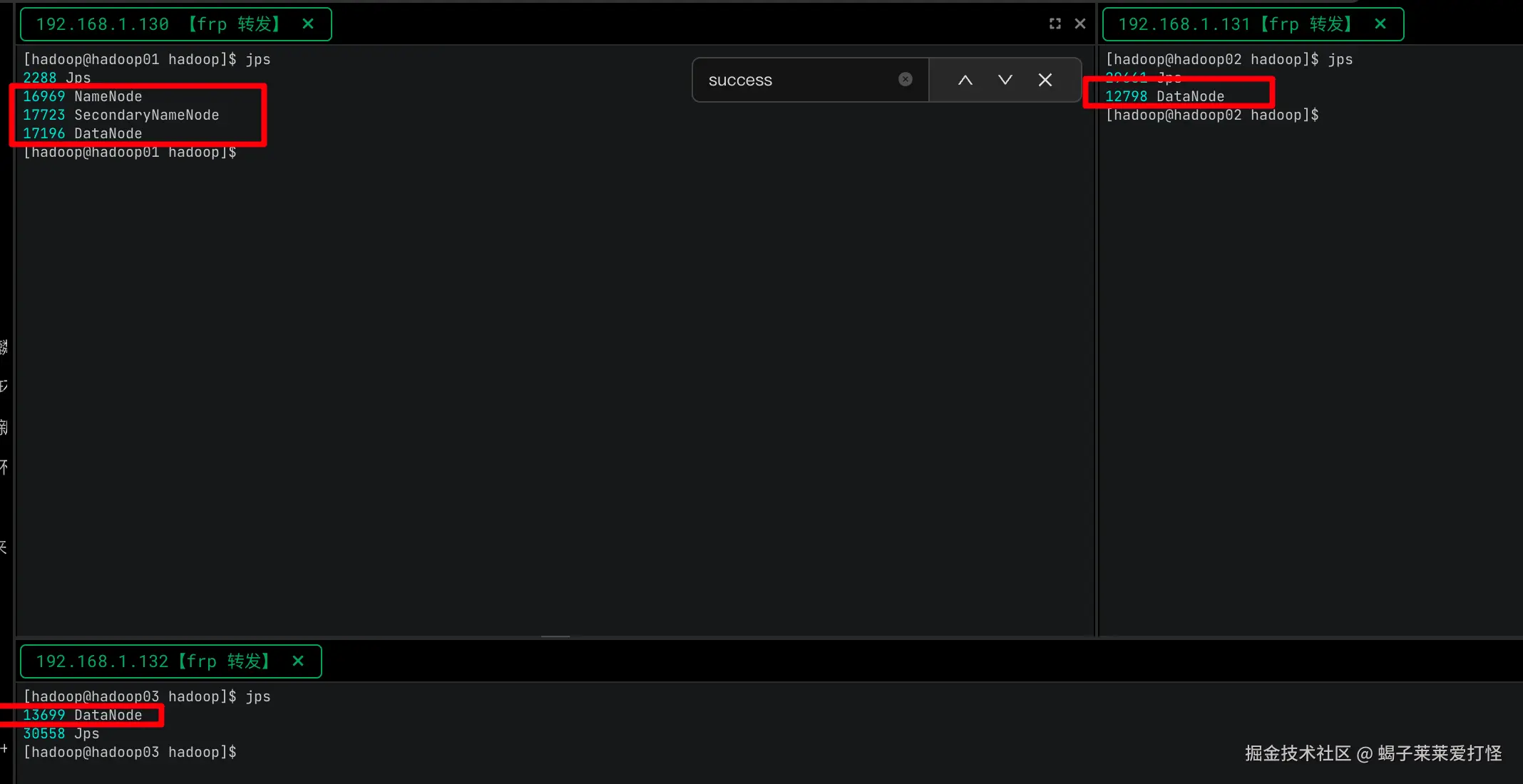1523x784 pixels.
Task: Close the hadoop01 pane with its X icon
Action: [x=1080, y=24]
